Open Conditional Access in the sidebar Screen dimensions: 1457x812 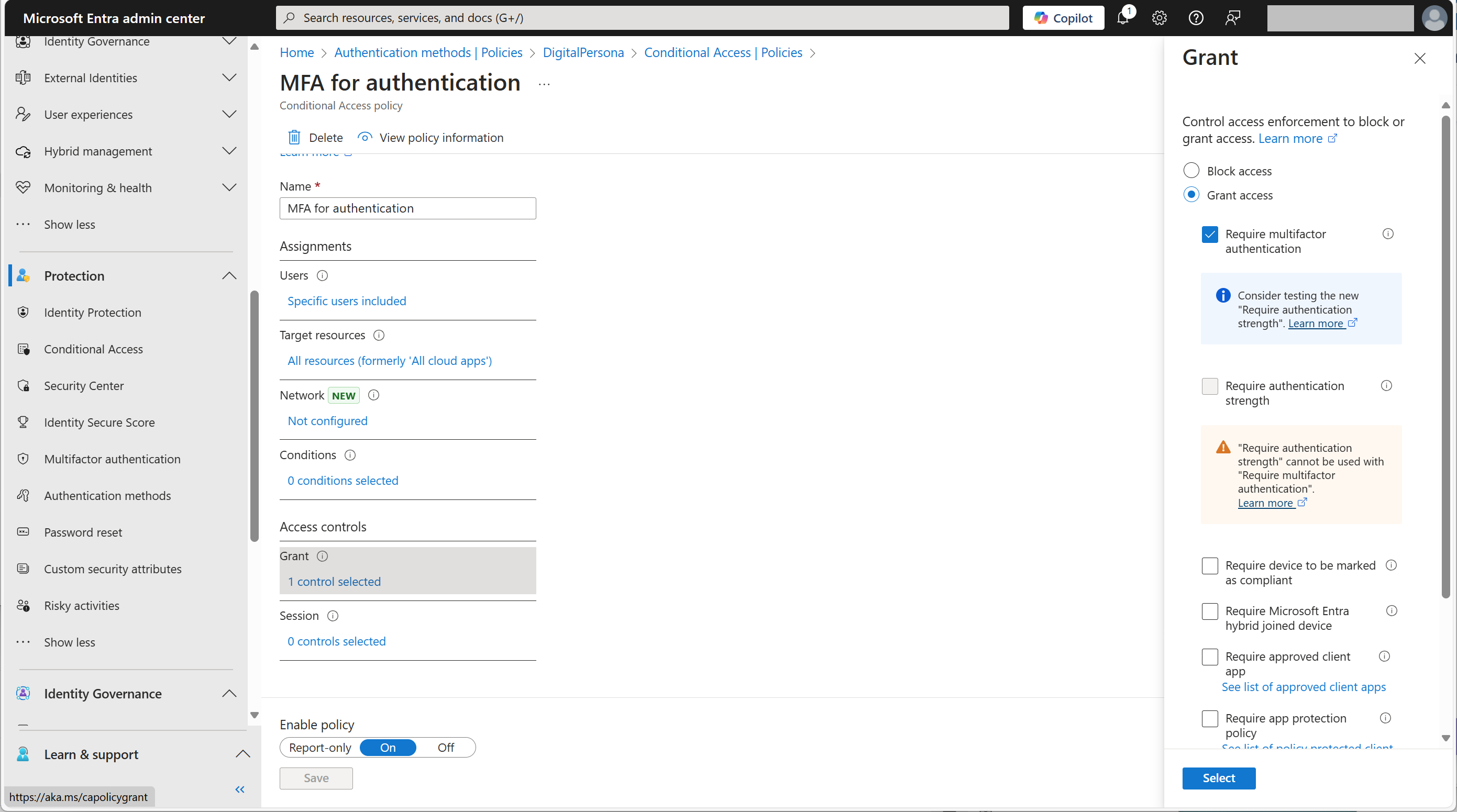(93, 349)
